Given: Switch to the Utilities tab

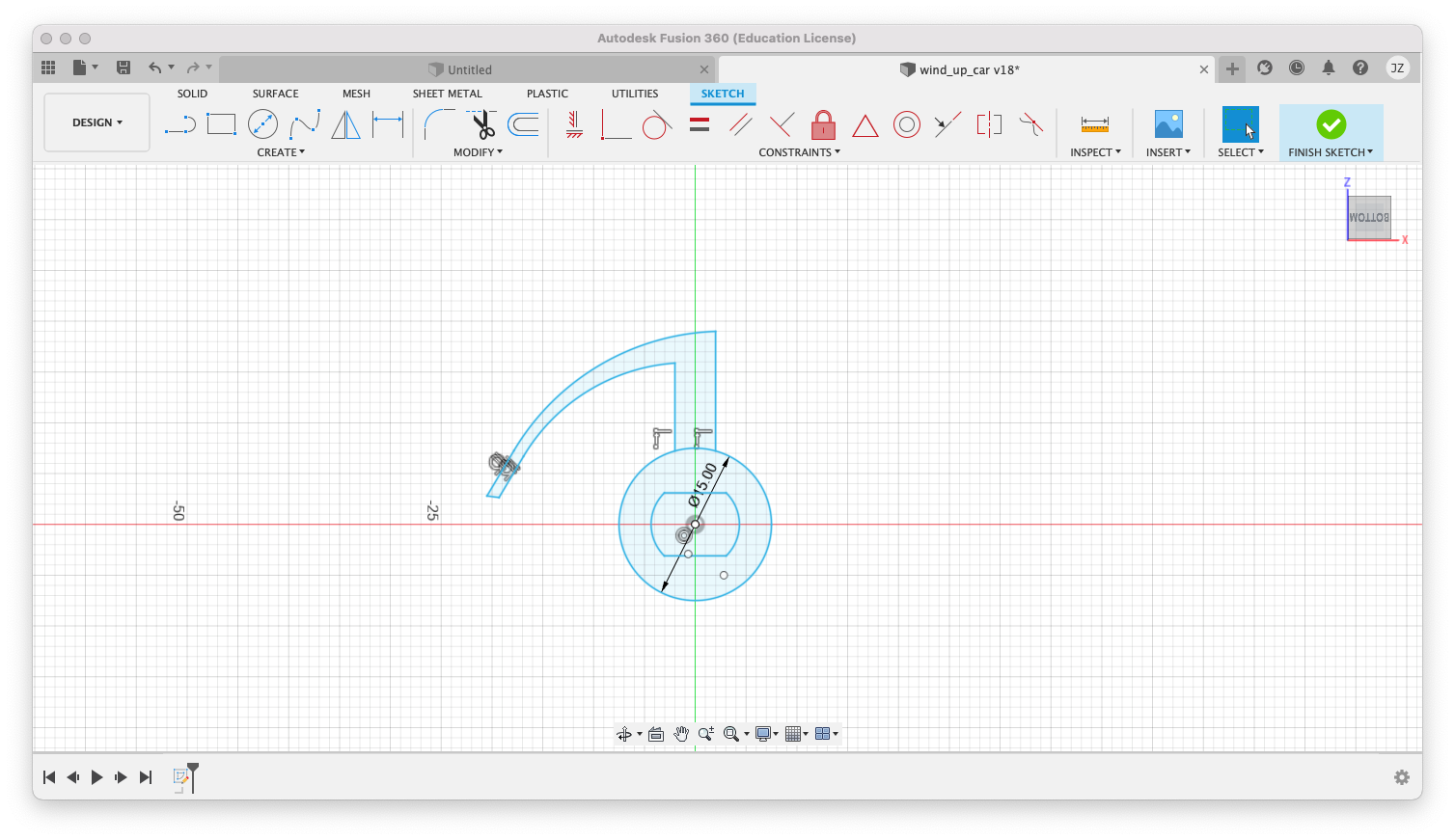Looking at the screenshot, I should 635,94.
